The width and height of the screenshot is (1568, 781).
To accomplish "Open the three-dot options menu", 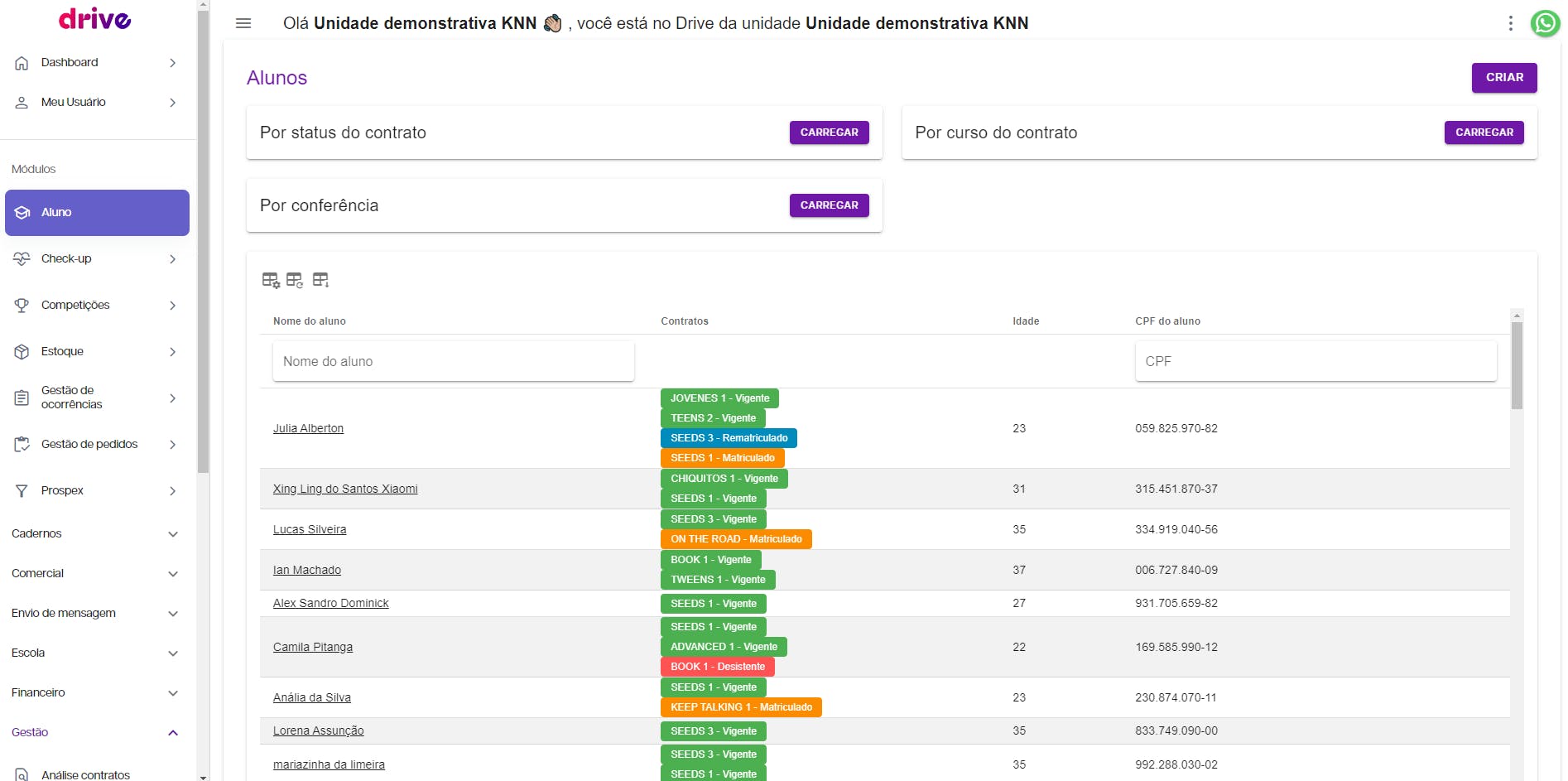I will (x=1511, y=23).
